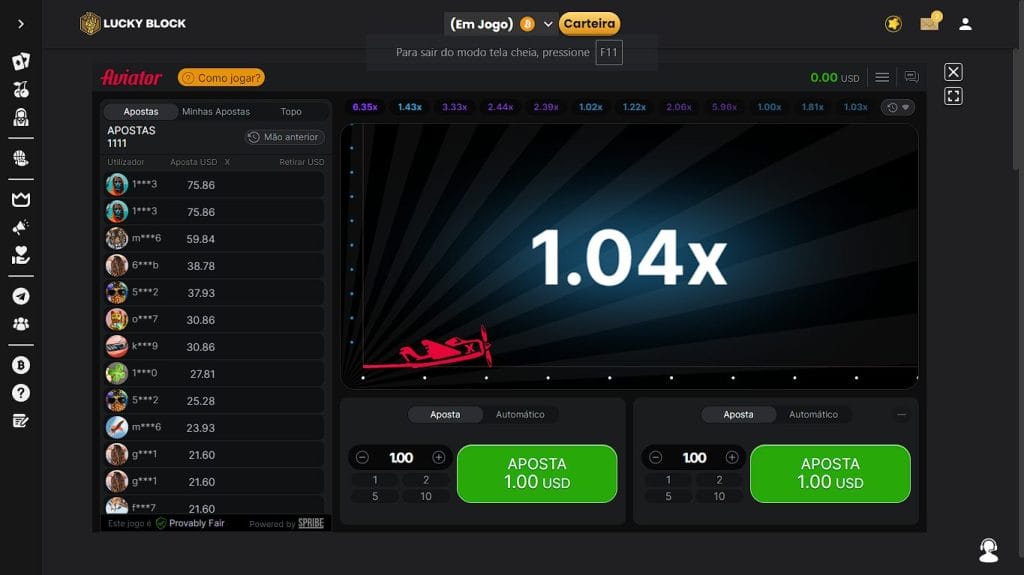This screenshot has width=1024, height=575.
Task: Click the Bitcoin icon in the left sidebar
Action: [x=21, y=365]
